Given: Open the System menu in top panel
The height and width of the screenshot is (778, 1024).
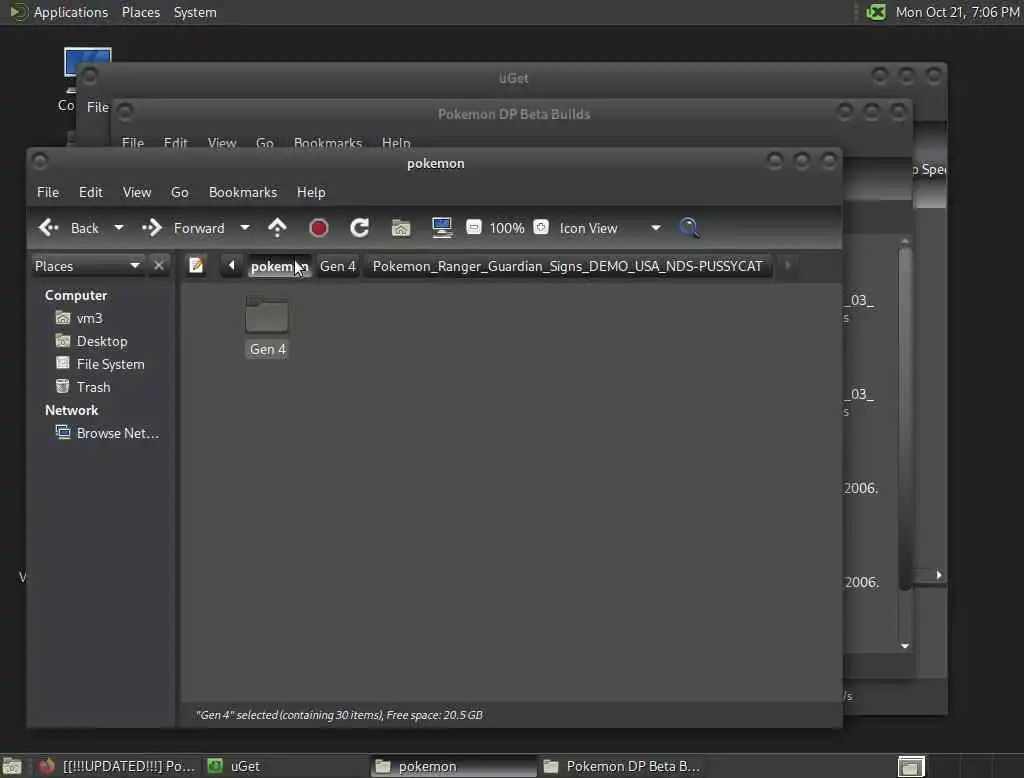Looking at the screenshot, I should [195, 12].
